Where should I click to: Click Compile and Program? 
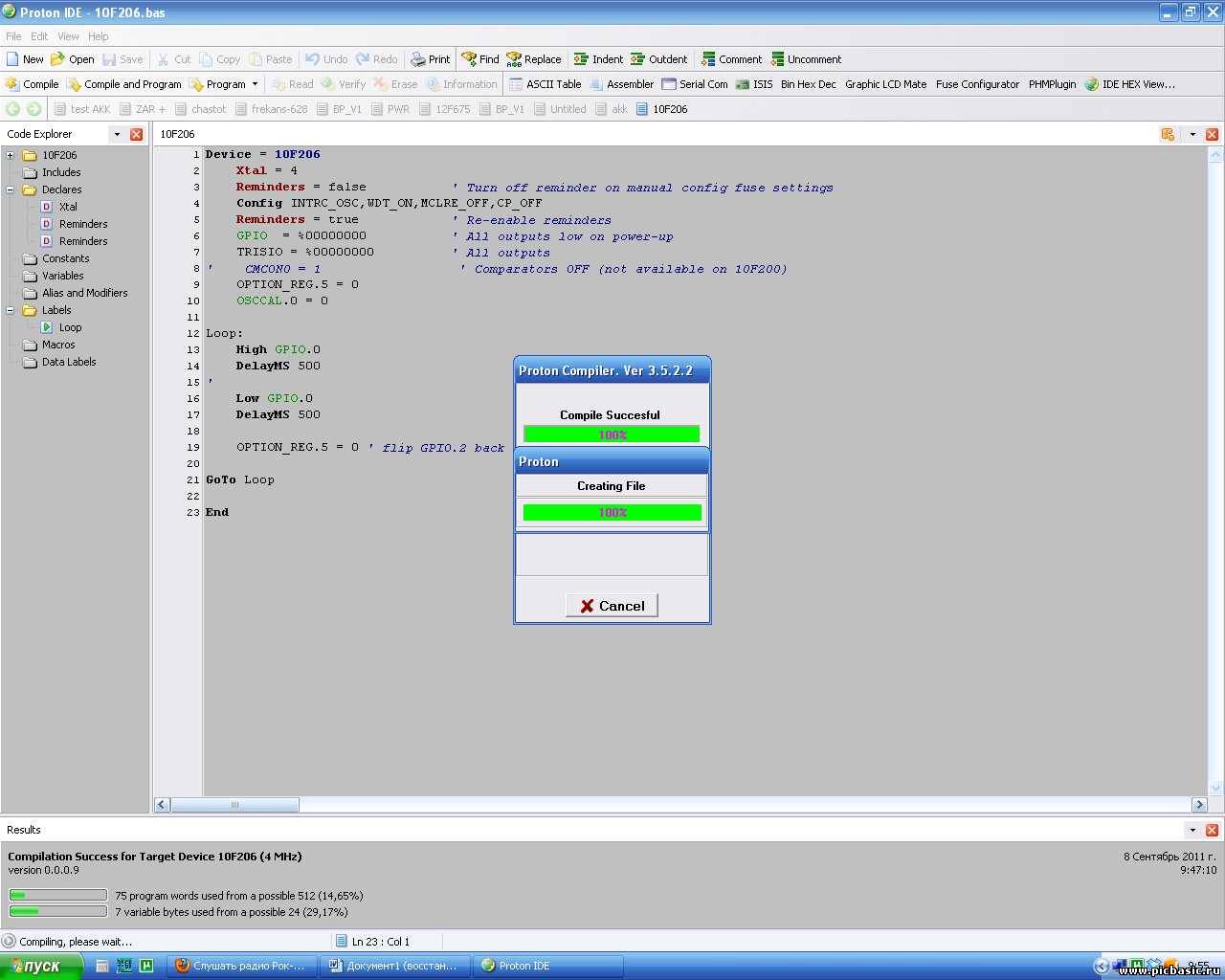coord(124,84)
